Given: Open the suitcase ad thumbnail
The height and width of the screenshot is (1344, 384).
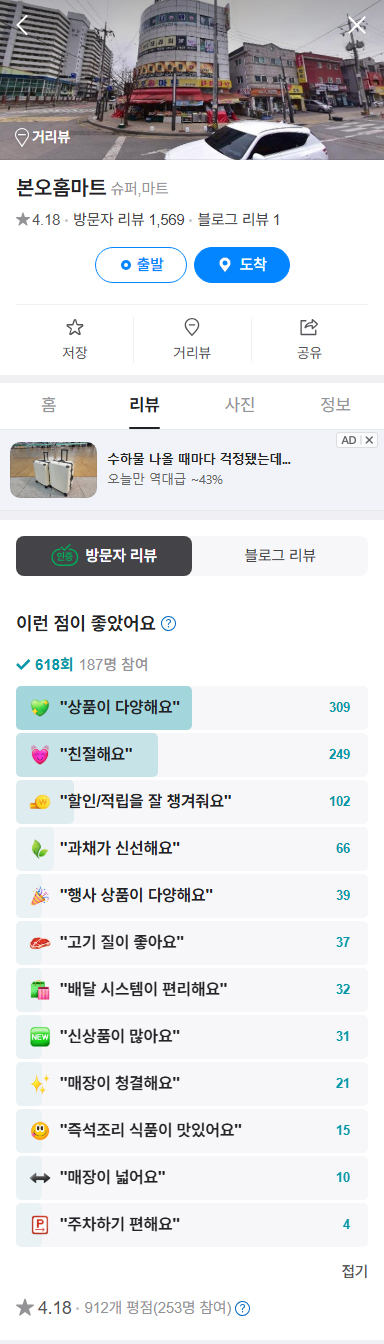Looking at the screenshot, I should click(53, 470).
